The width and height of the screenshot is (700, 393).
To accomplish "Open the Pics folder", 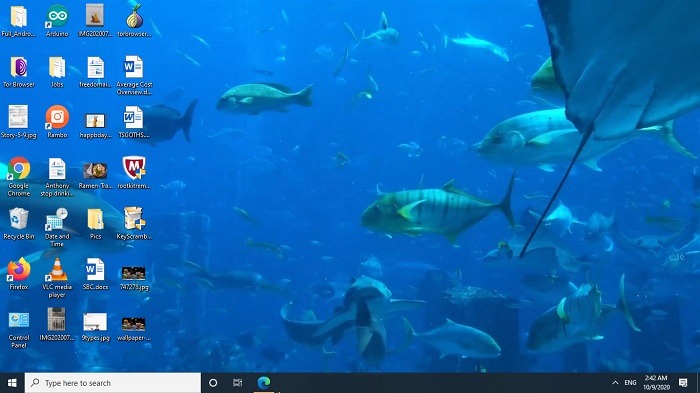I will (96, 219).
